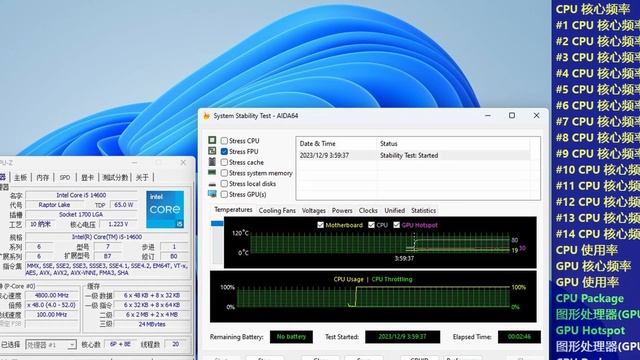Click the 4800.00 MHz core speed value

[51, 296]
